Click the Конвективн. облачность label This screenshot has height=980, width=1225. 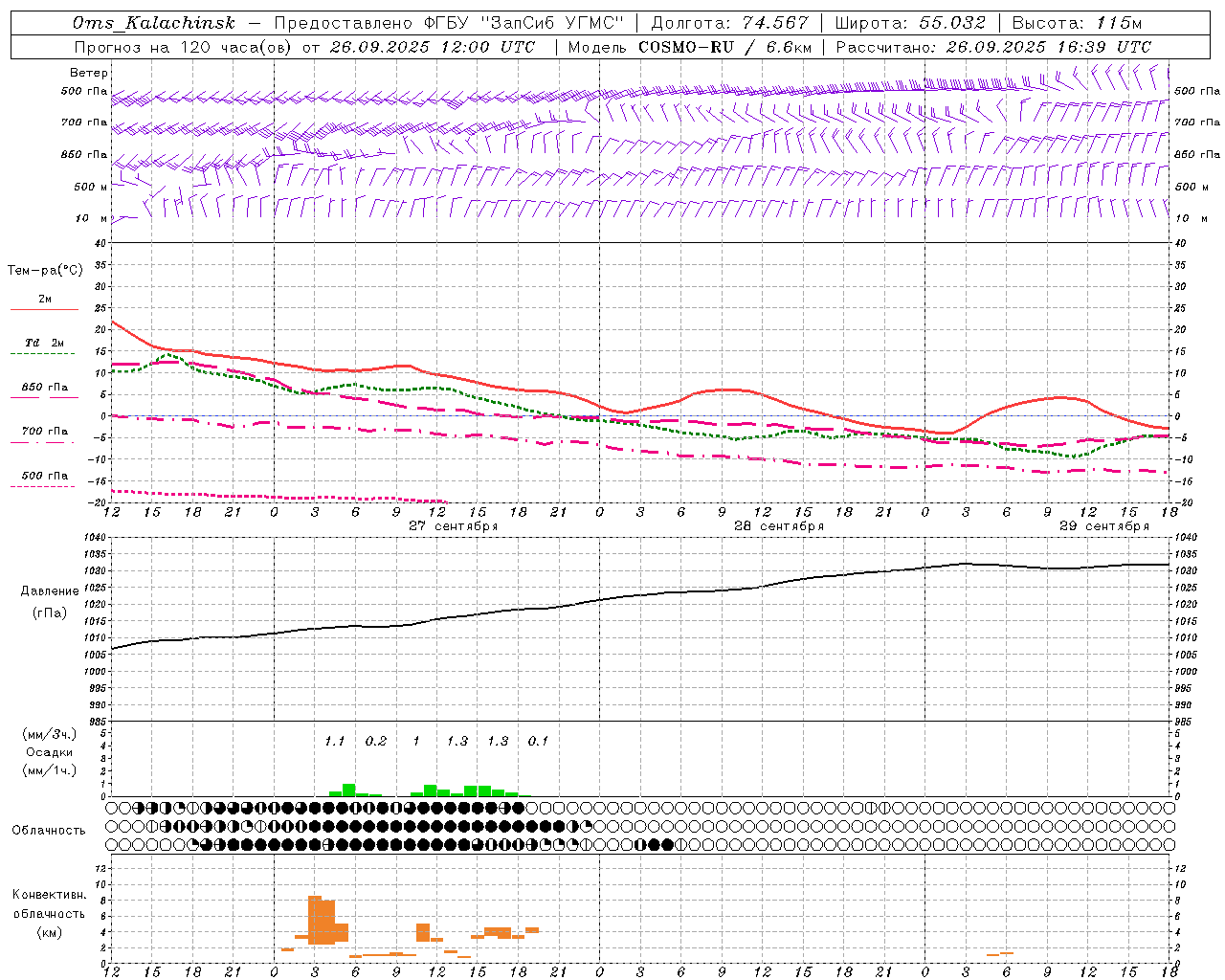pos(49,913)
